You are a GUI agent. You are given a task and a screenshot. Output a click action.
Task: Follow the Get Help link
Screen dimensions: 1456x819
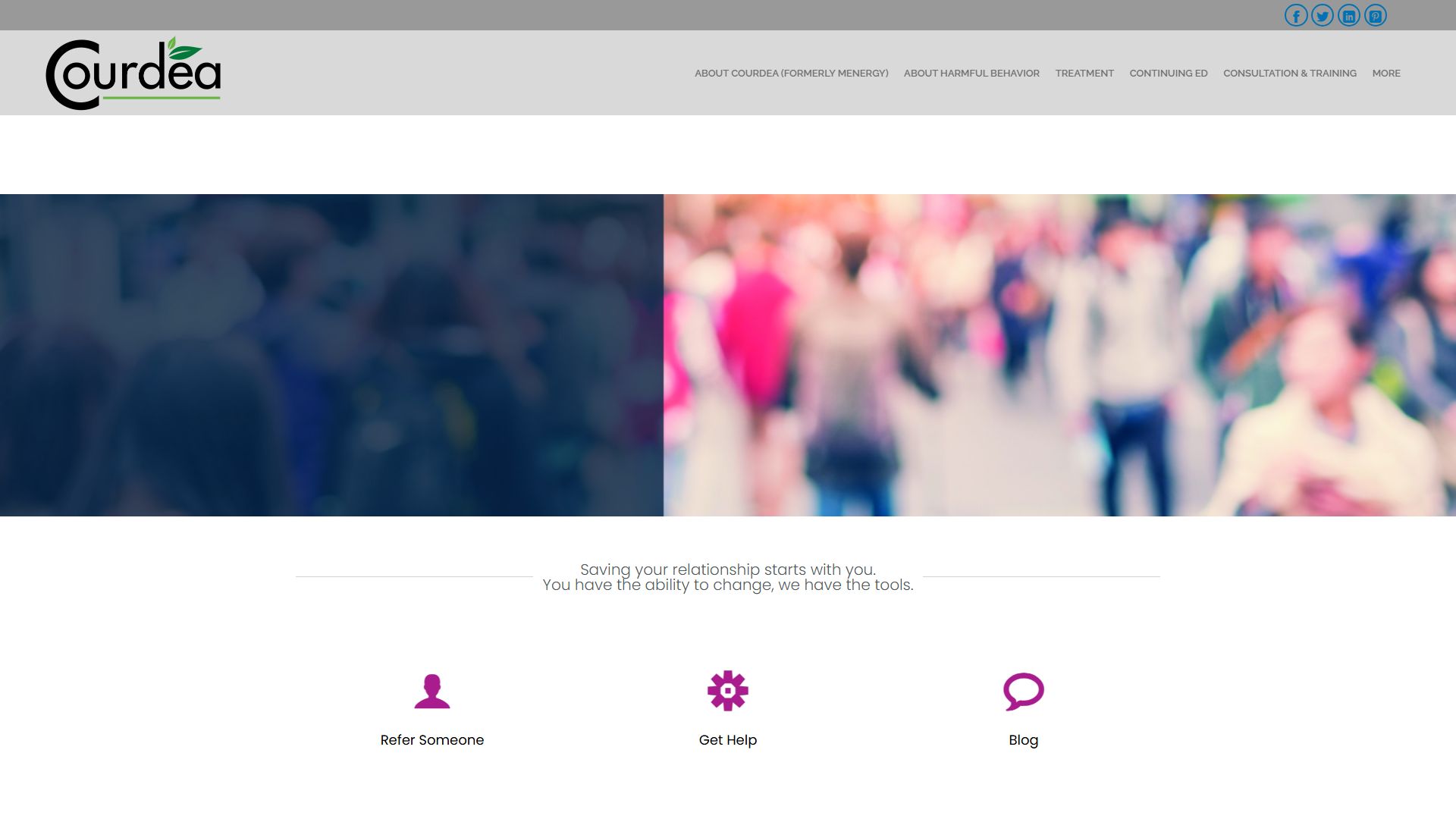click(728, 740)
